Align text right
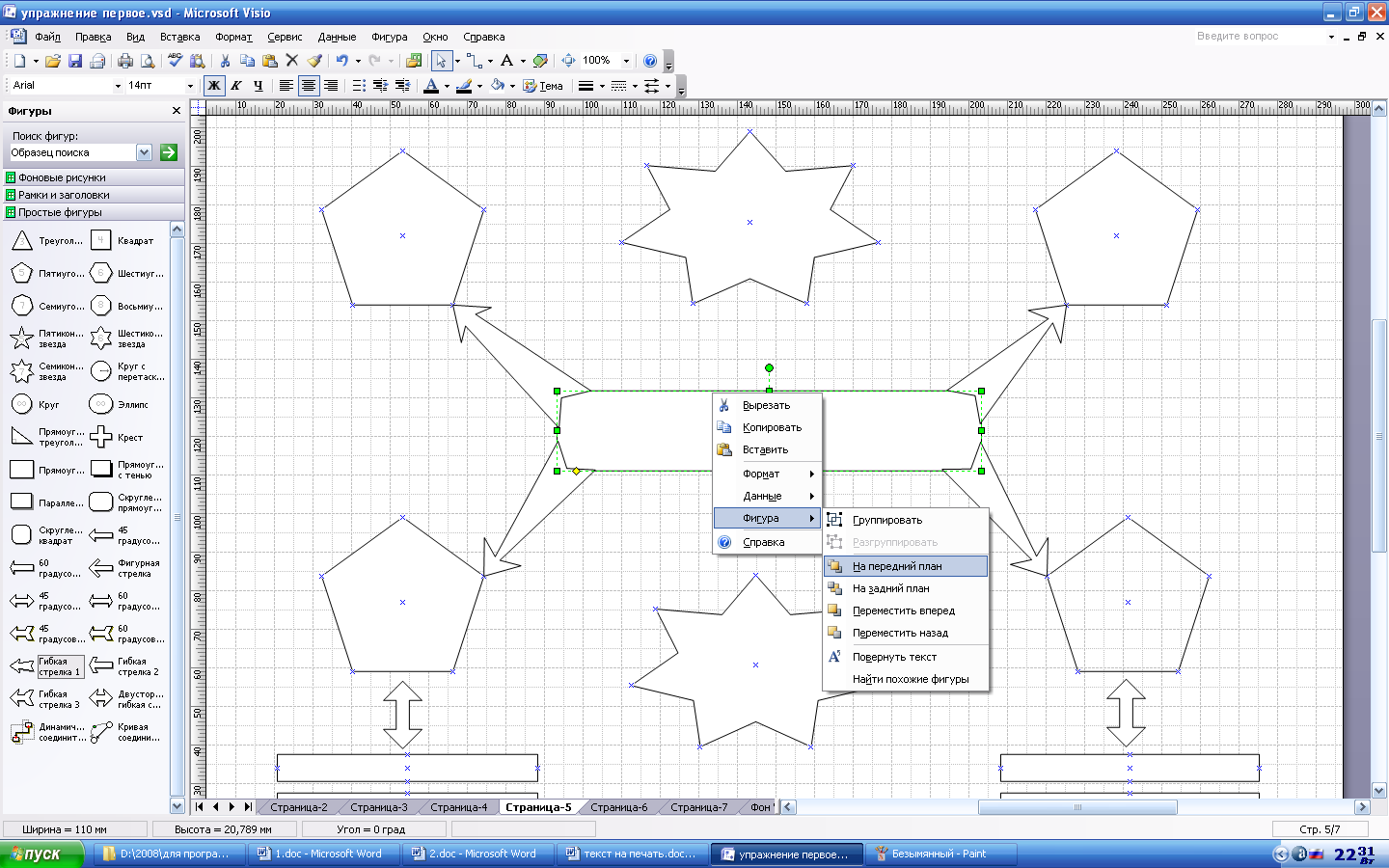Viewport: 1389px width, 868px height. pyautogui.click(x=331, y=86)
